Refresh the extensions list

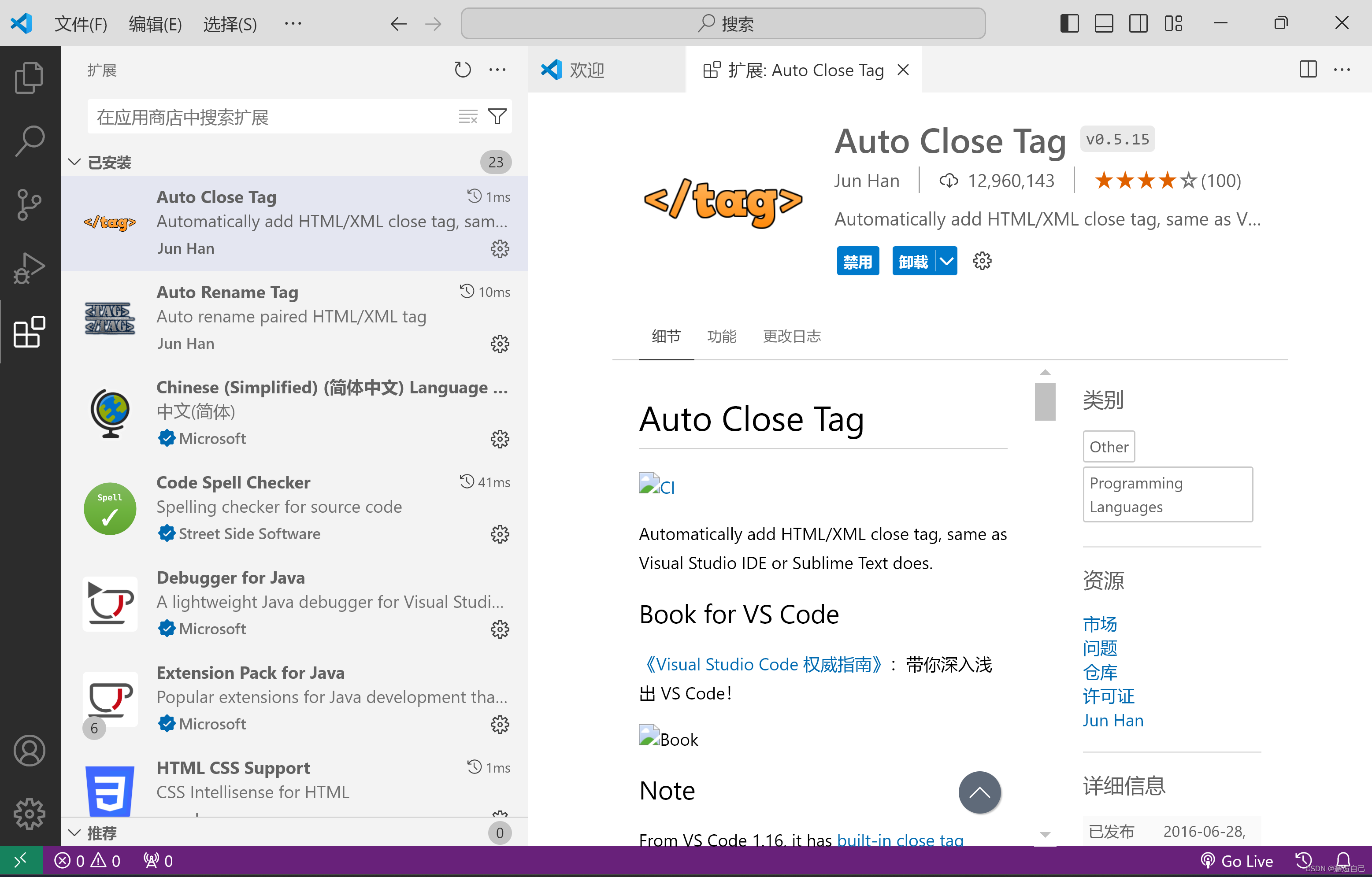point(462,70)
